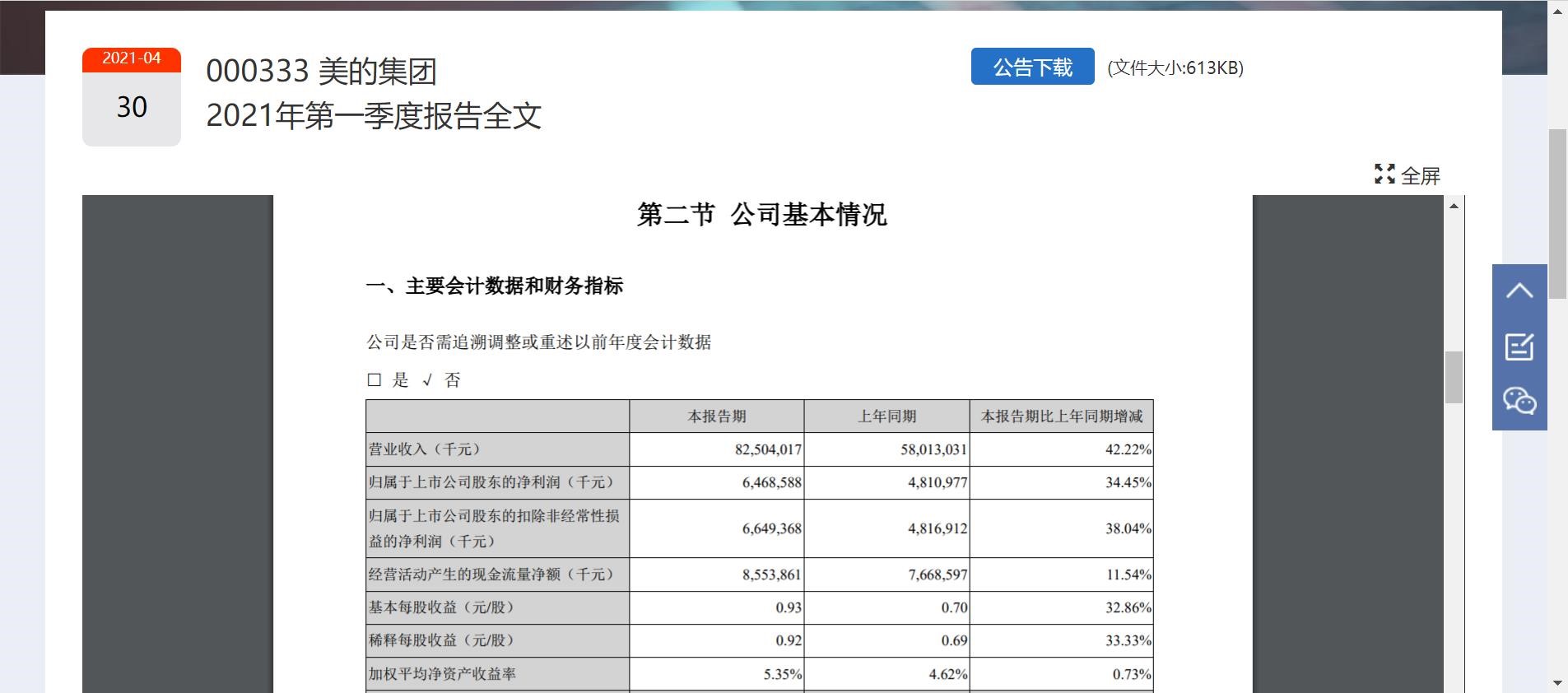1568x693 pixels.
Task: Click the page scrollbar thumb
Action: (1557, 214)
